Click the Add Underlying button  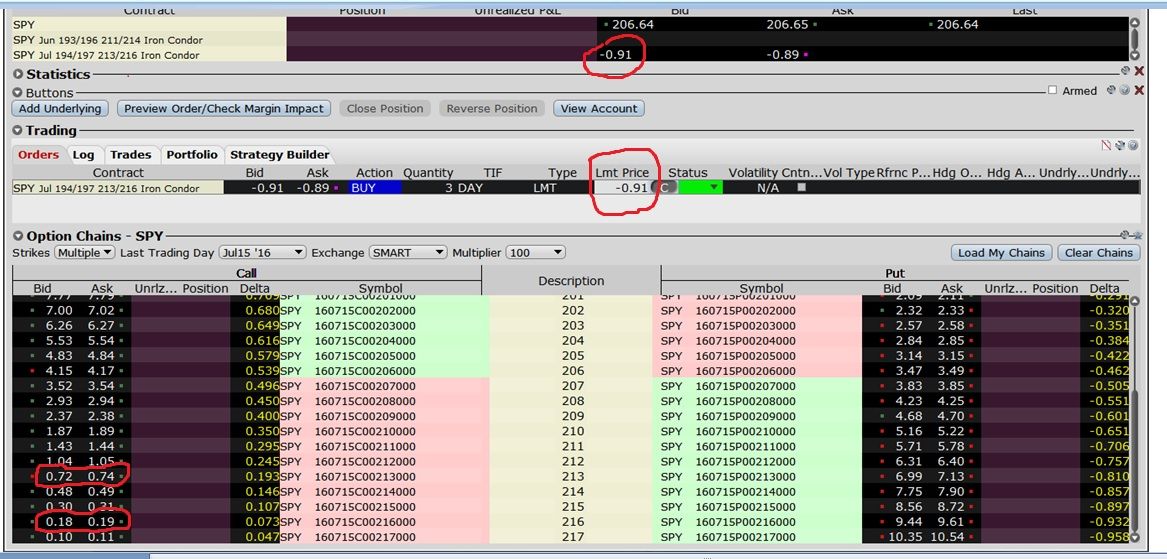coord(60,108)
